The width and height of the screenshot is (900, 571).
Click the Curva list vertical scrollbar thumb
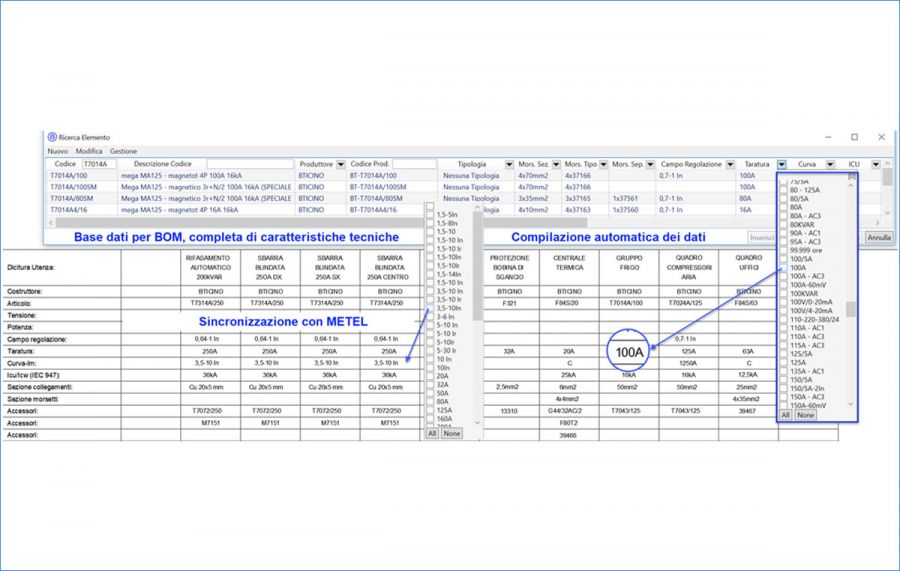(478, 266)
